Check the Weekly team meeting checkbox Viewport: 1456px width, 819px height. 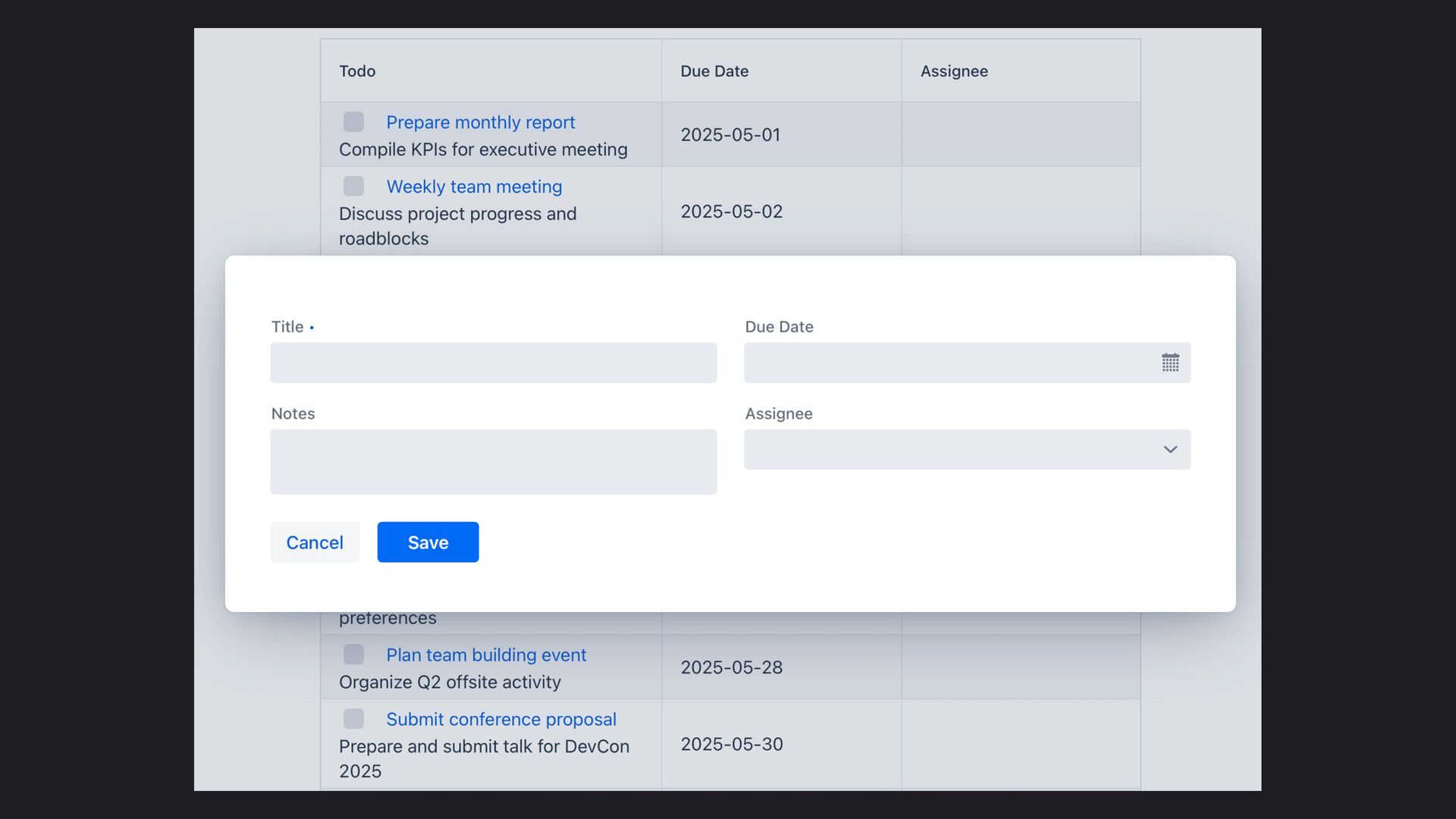coord(353,187)
